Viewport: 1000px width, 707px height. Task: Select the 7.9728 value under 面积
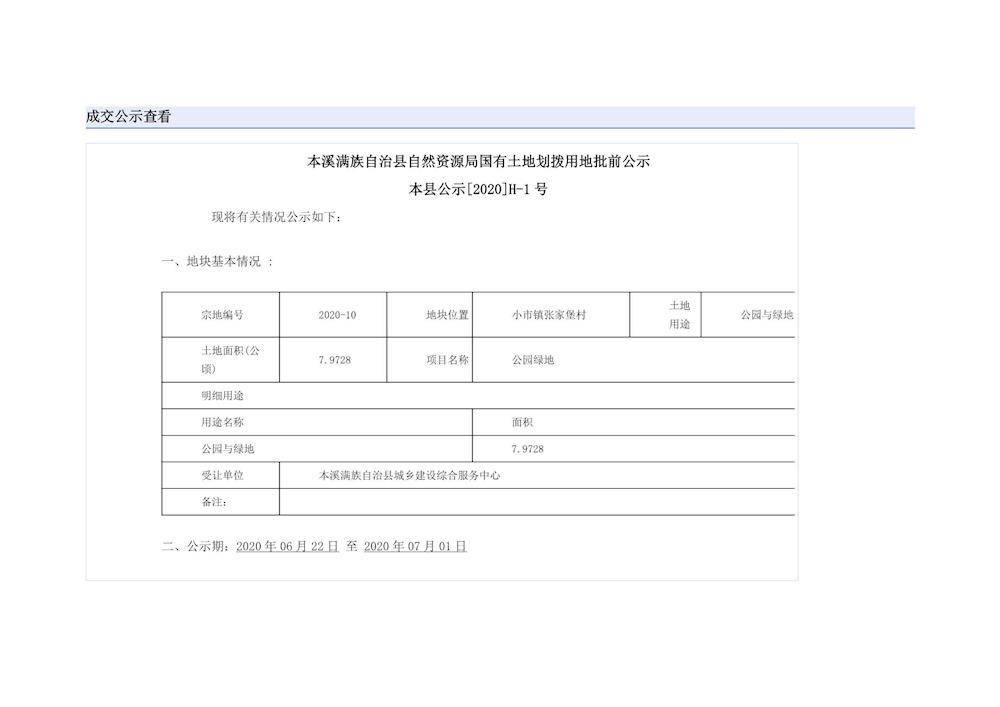(527, 449)
